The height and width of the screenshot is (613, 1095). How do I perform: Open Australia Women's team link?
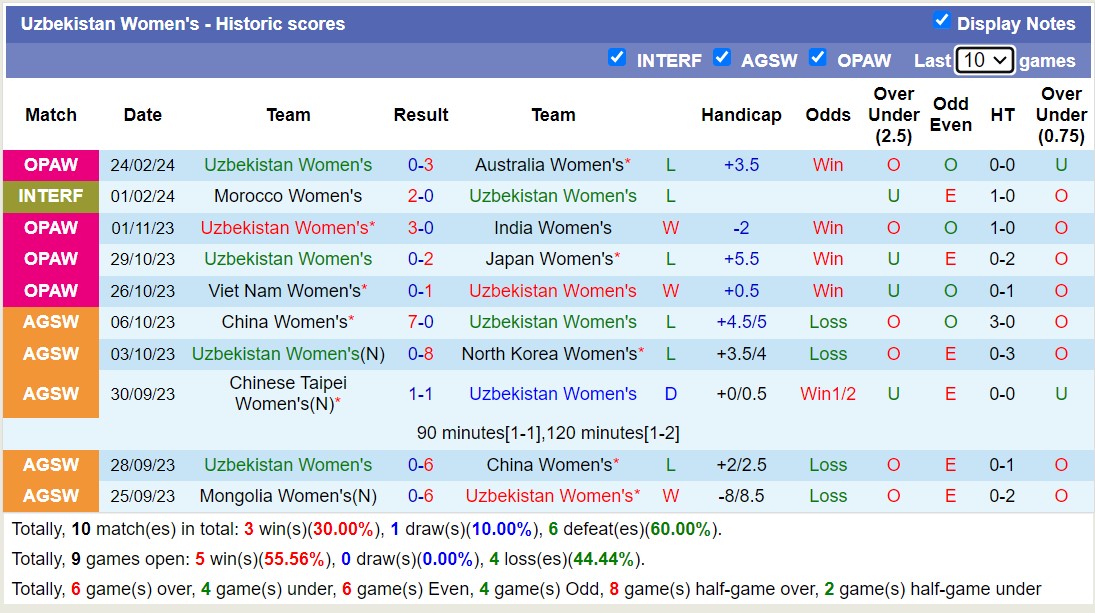click(549, 165)
